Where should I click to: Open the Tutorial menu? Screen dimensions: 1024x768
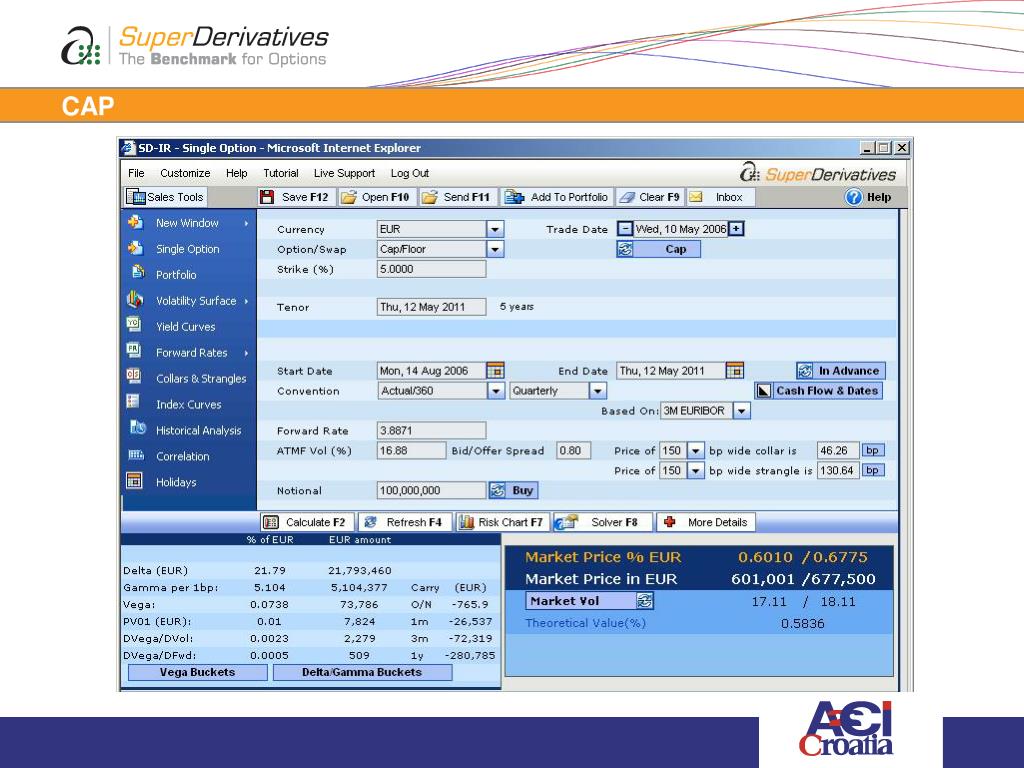click(x=281, y=173)
